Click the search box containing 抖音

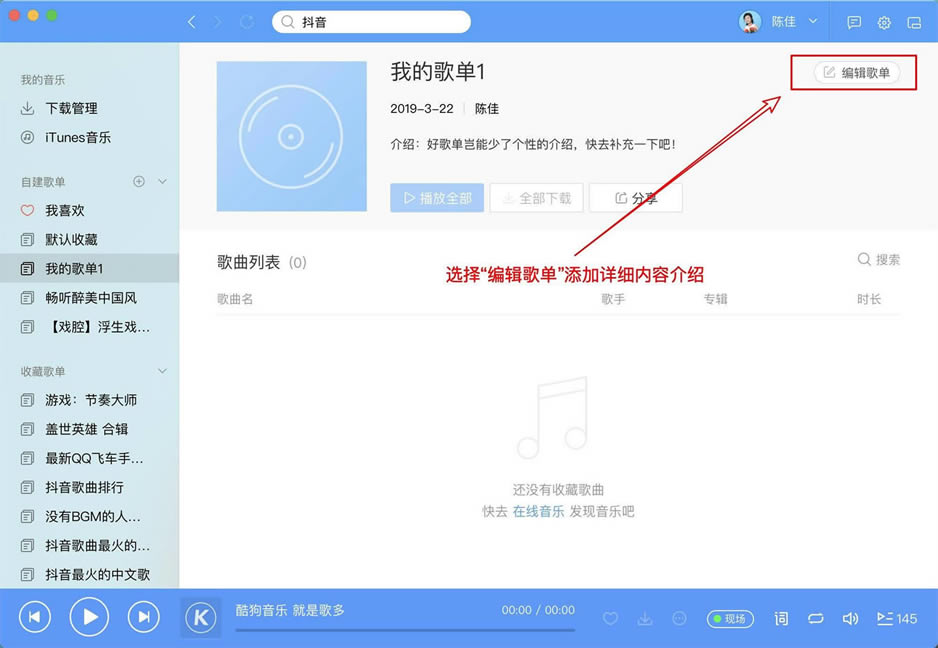point(370,21)
